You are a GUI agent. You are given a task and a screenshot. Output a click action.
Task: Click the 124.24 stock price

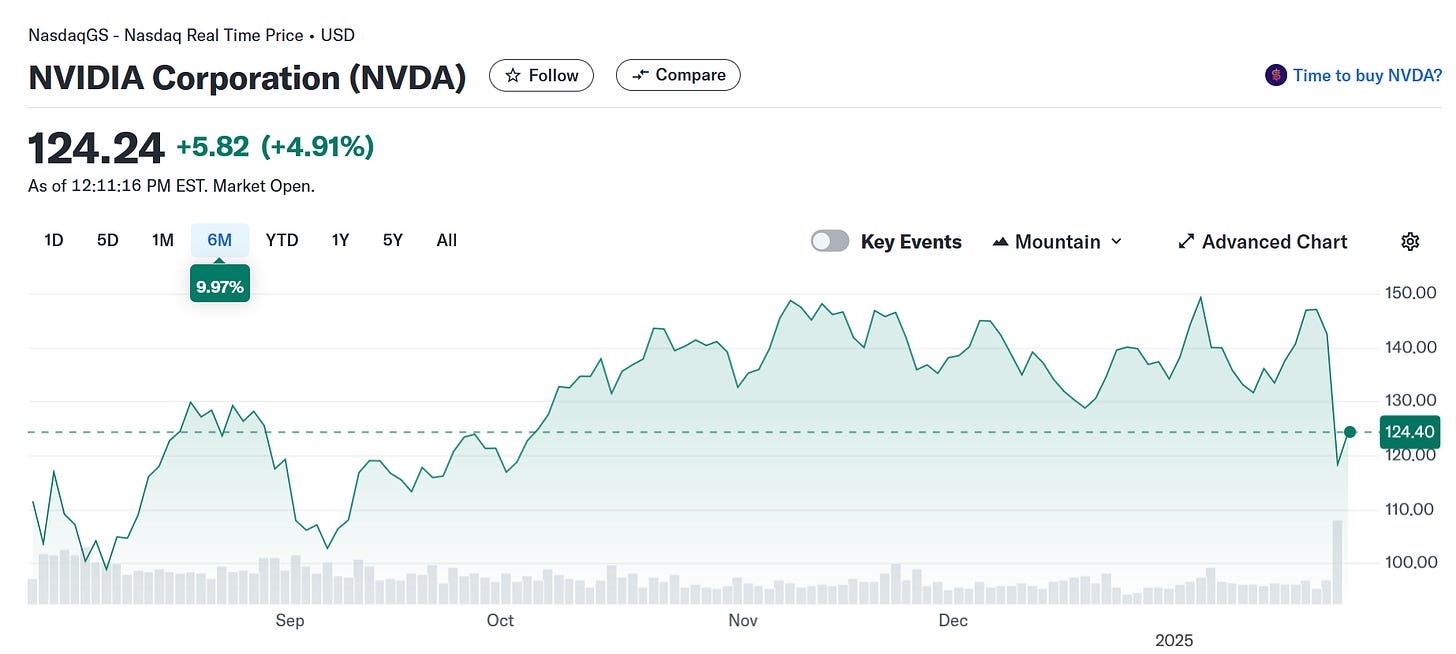[x=96, y=149]
